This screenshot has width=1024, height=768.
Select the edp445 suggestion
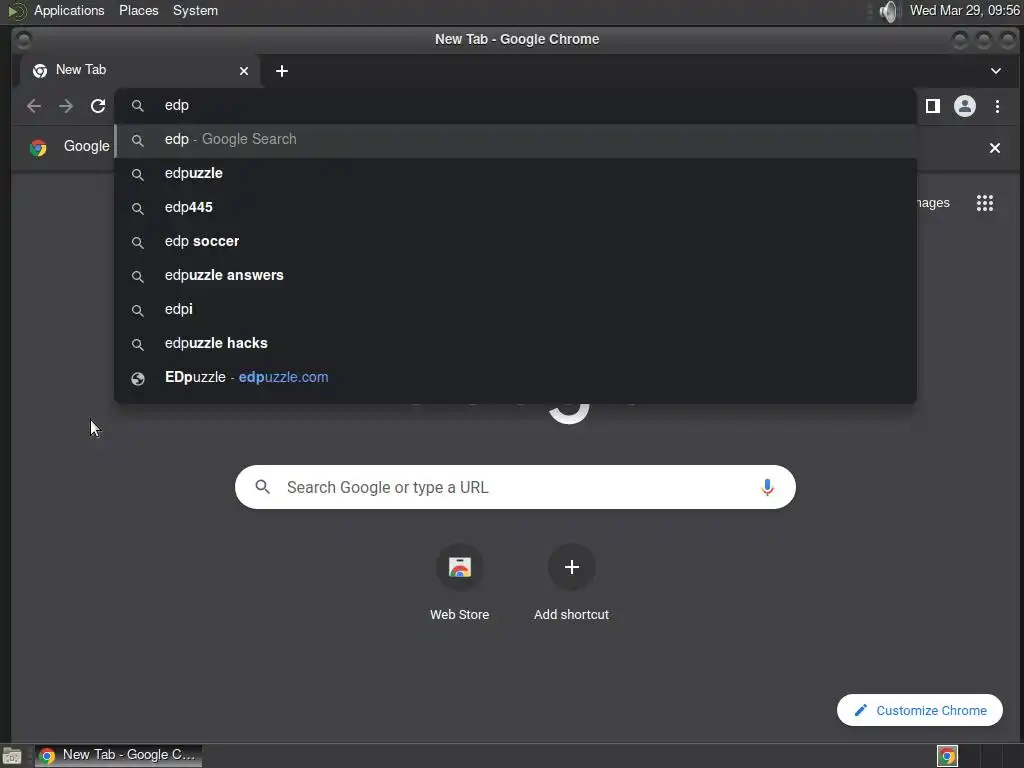515,208
